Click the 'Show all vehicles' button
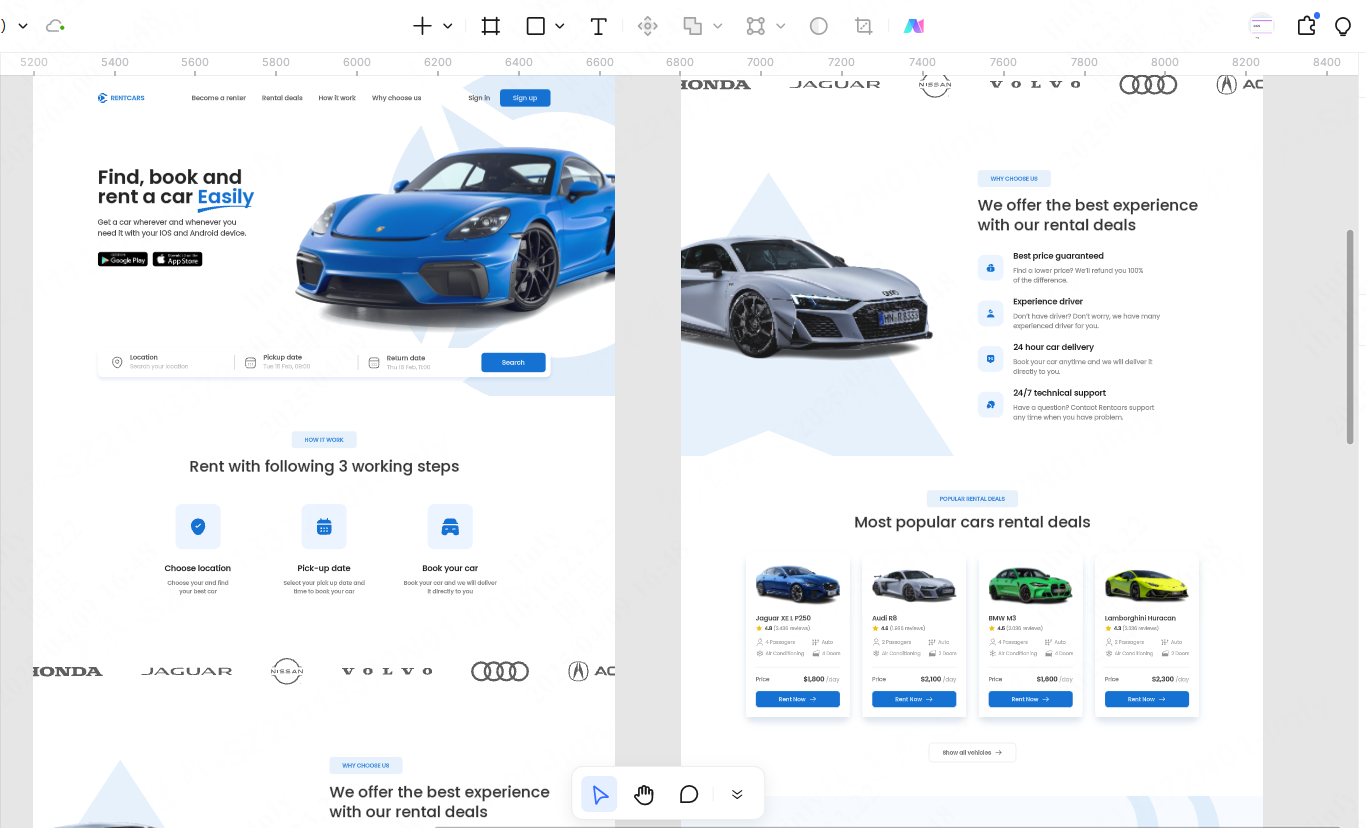This screenshot has width=1366, height=828. [972, 752]
